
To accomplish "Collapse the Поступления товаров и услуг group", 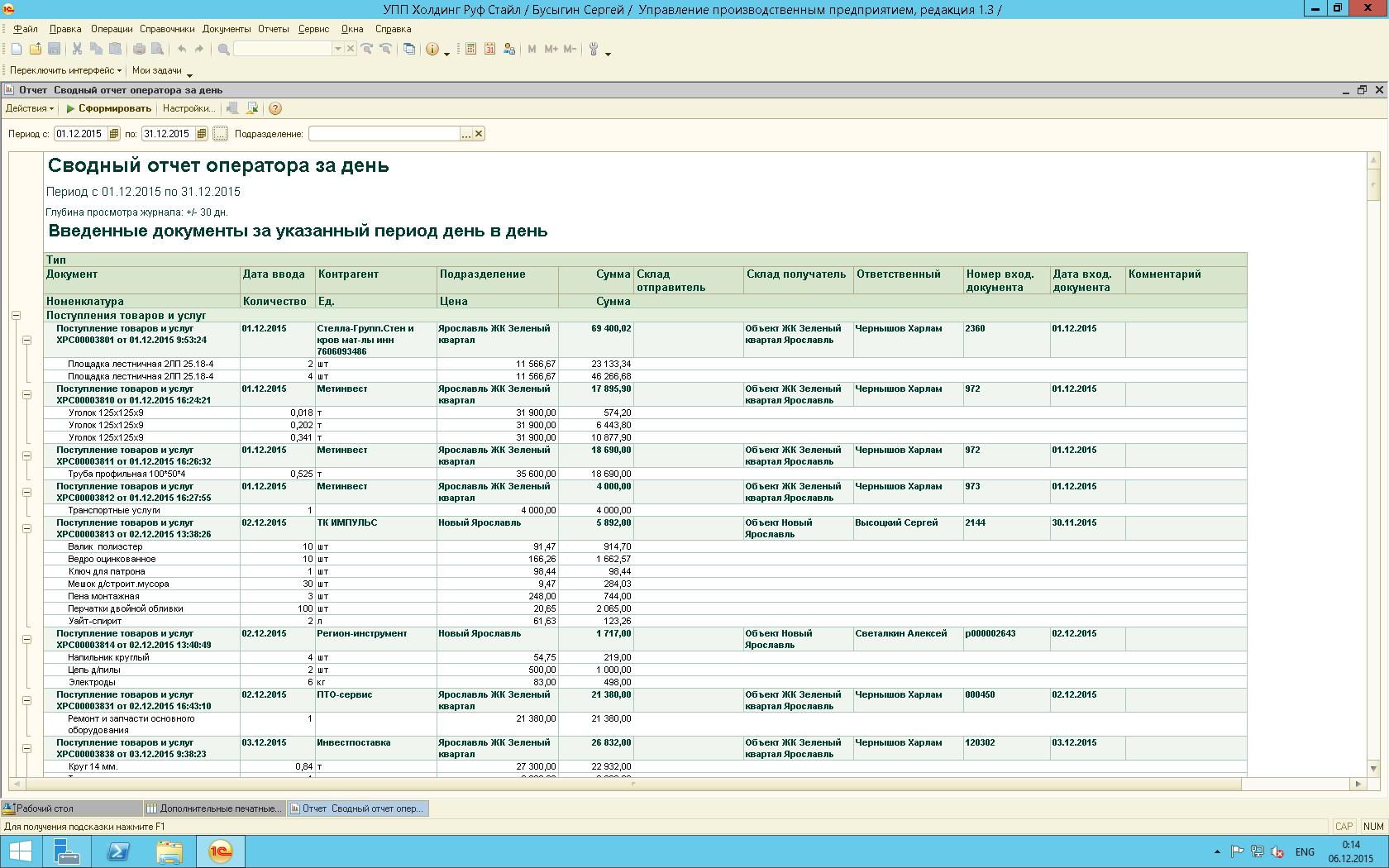I will pyautogui.click(x=16, y=315).
